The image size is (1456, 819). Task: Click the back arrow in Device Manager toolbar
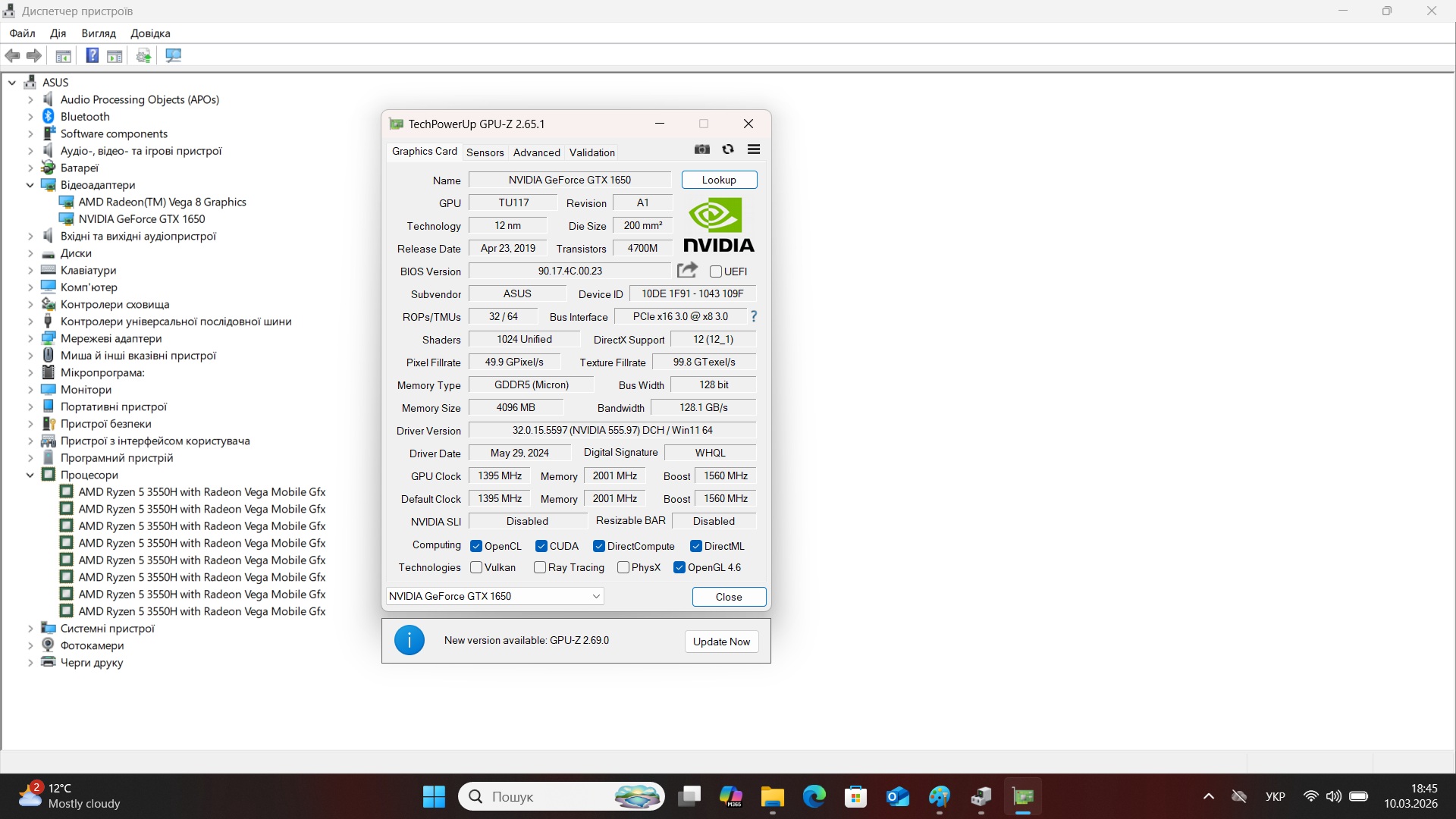pos(13,55)
